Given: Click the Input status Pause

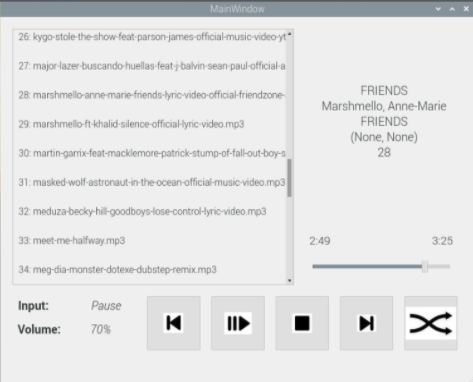Looking at the screenshot, I should [x=106, y=306].
